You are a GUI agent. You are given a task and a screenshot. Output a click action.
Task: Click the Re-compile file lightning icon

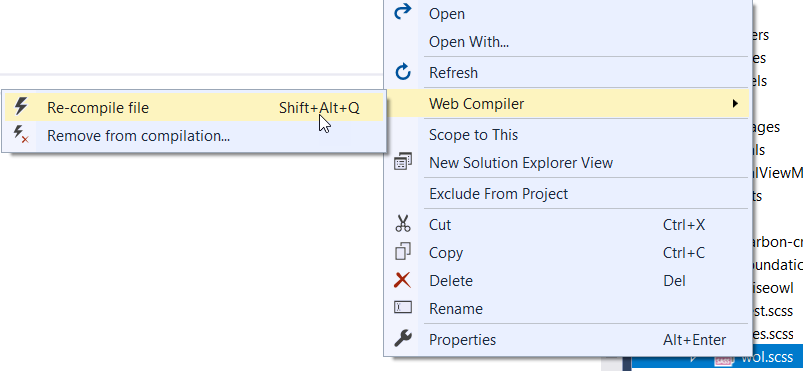pos(20,106)
